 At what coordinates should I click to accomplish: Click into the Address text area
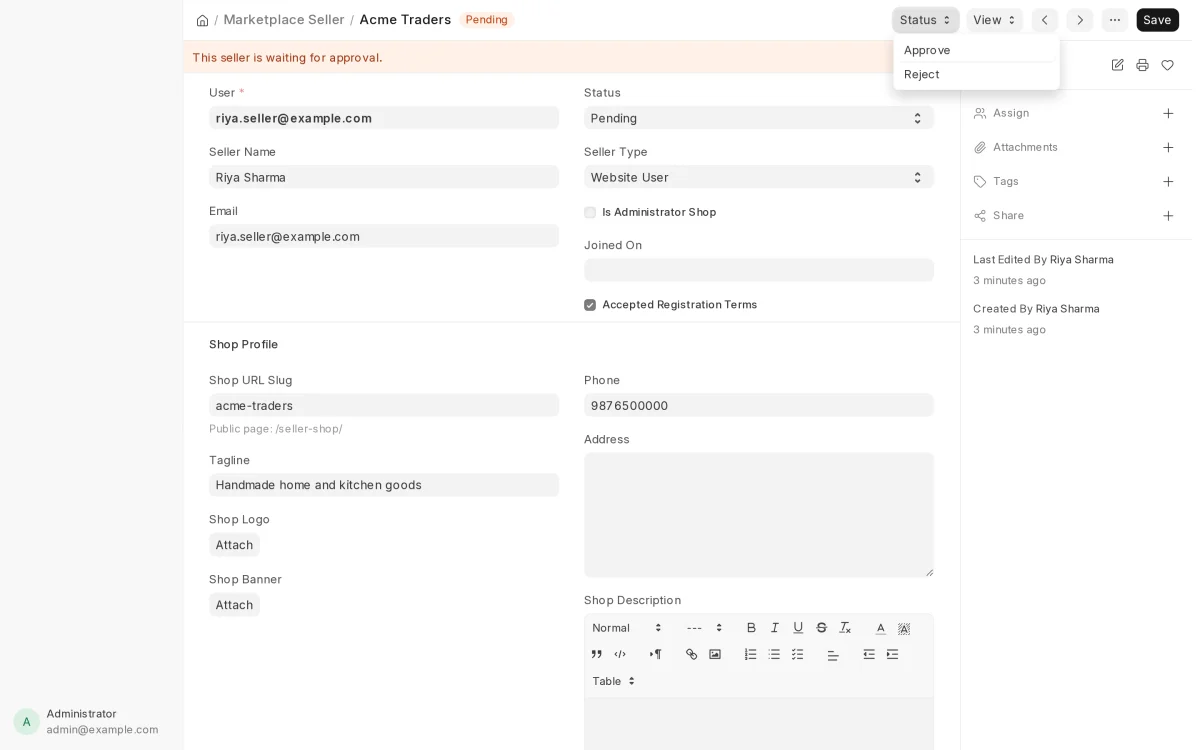coord(759,515)
